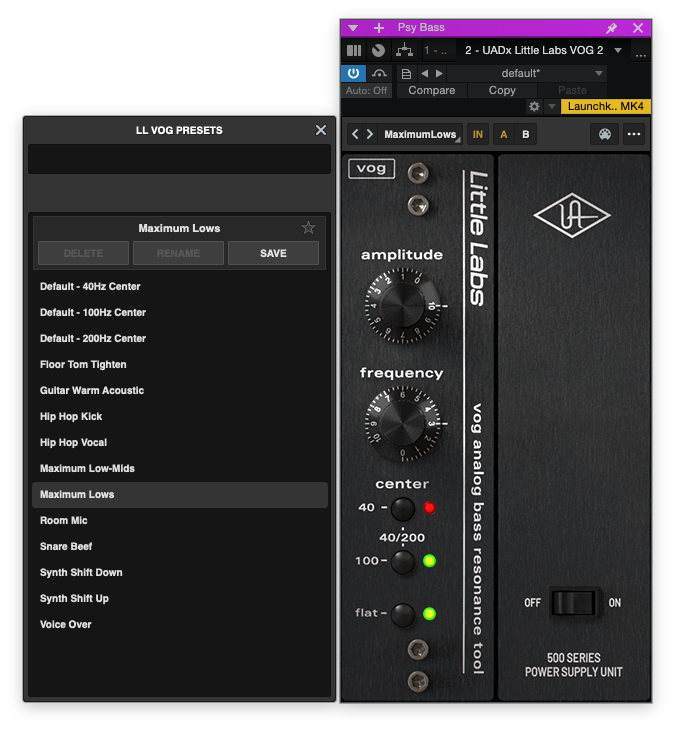The image size is (675, 730).
Task: Open the palette appearance icon
Action: click(x=604, y=134)
